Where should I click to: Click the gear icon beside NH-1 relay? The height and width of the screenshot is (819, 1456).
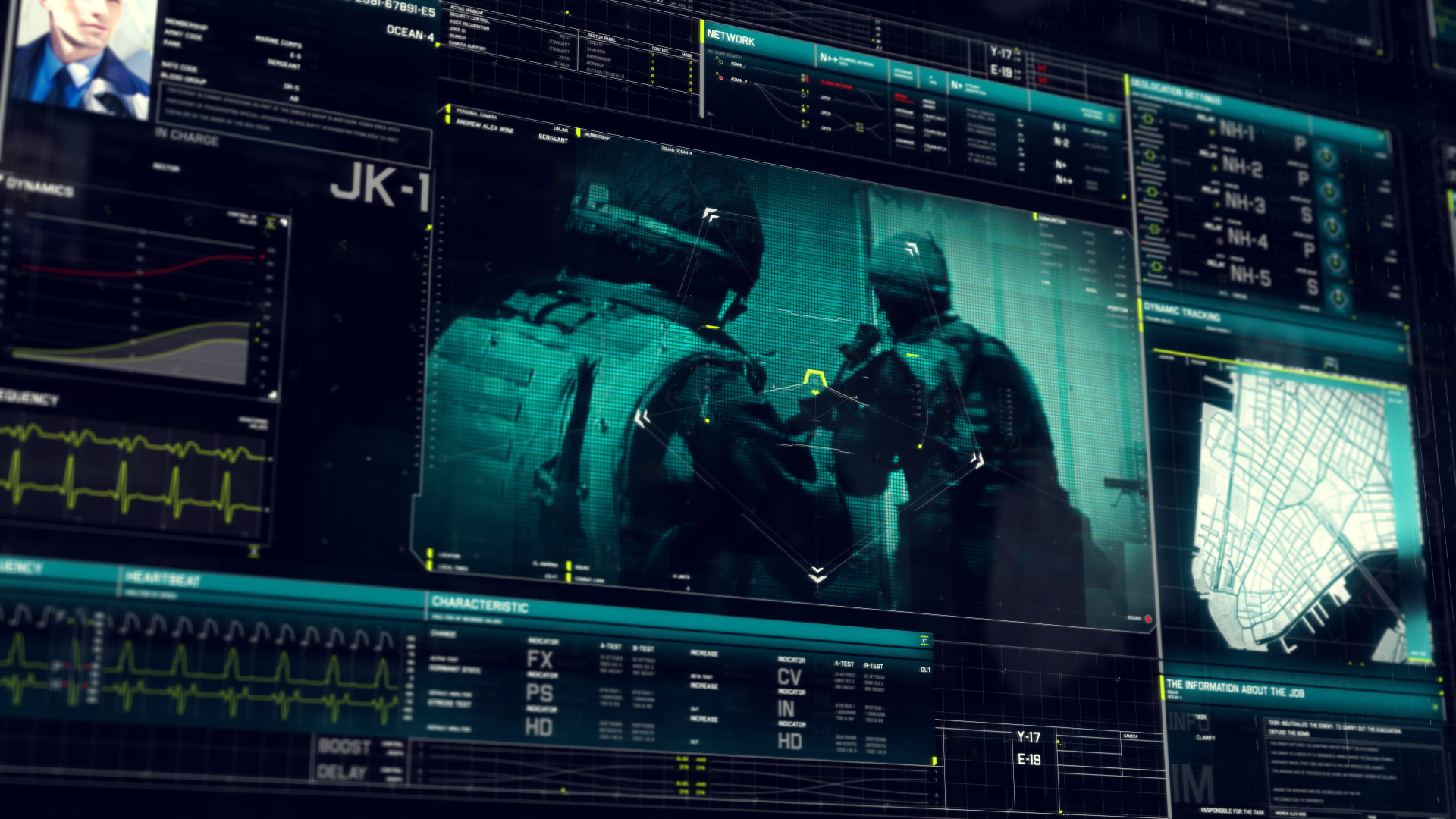point(1147,119)
